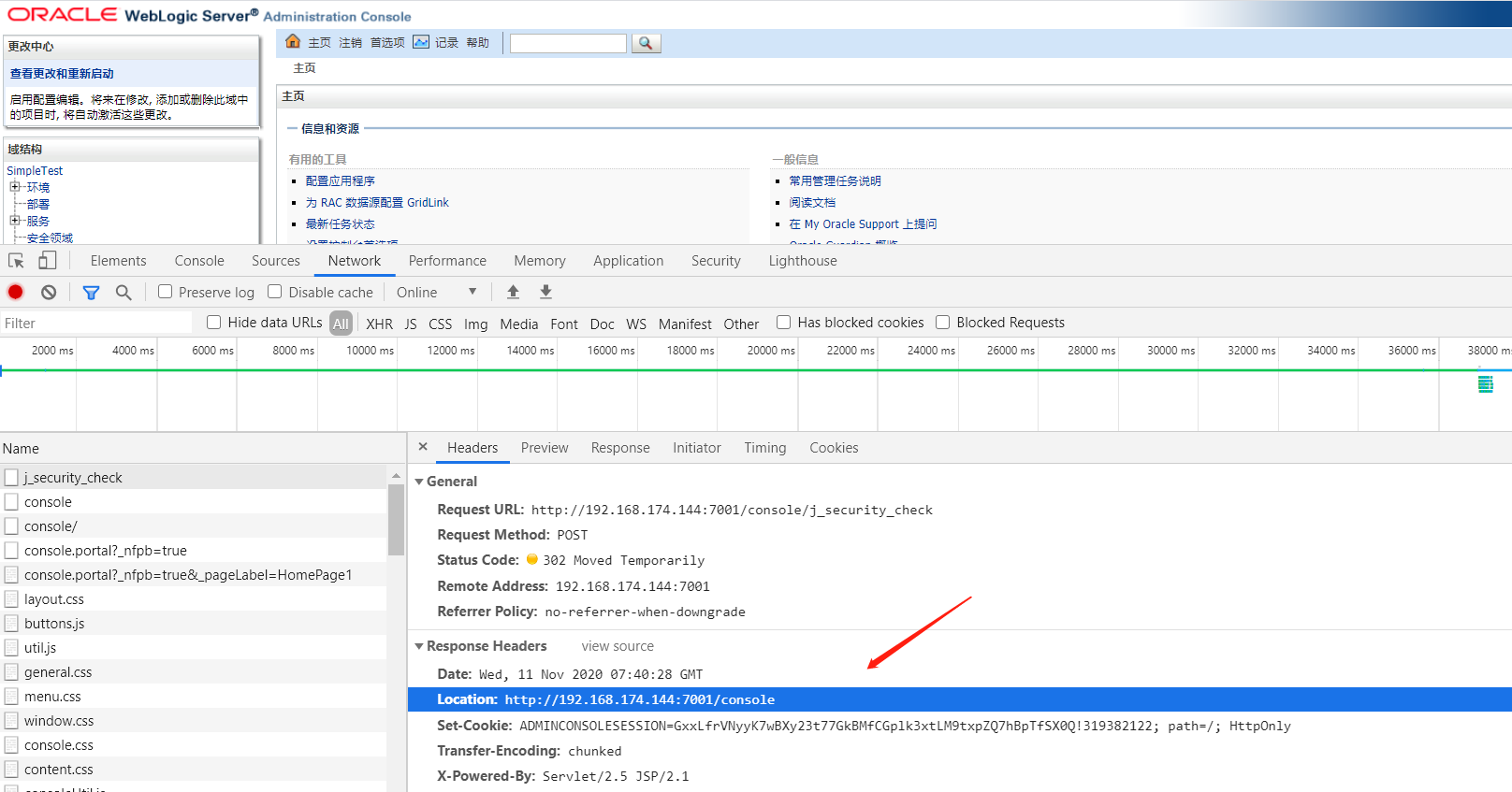Click the file icon beside util.js

tap(11, 647)
